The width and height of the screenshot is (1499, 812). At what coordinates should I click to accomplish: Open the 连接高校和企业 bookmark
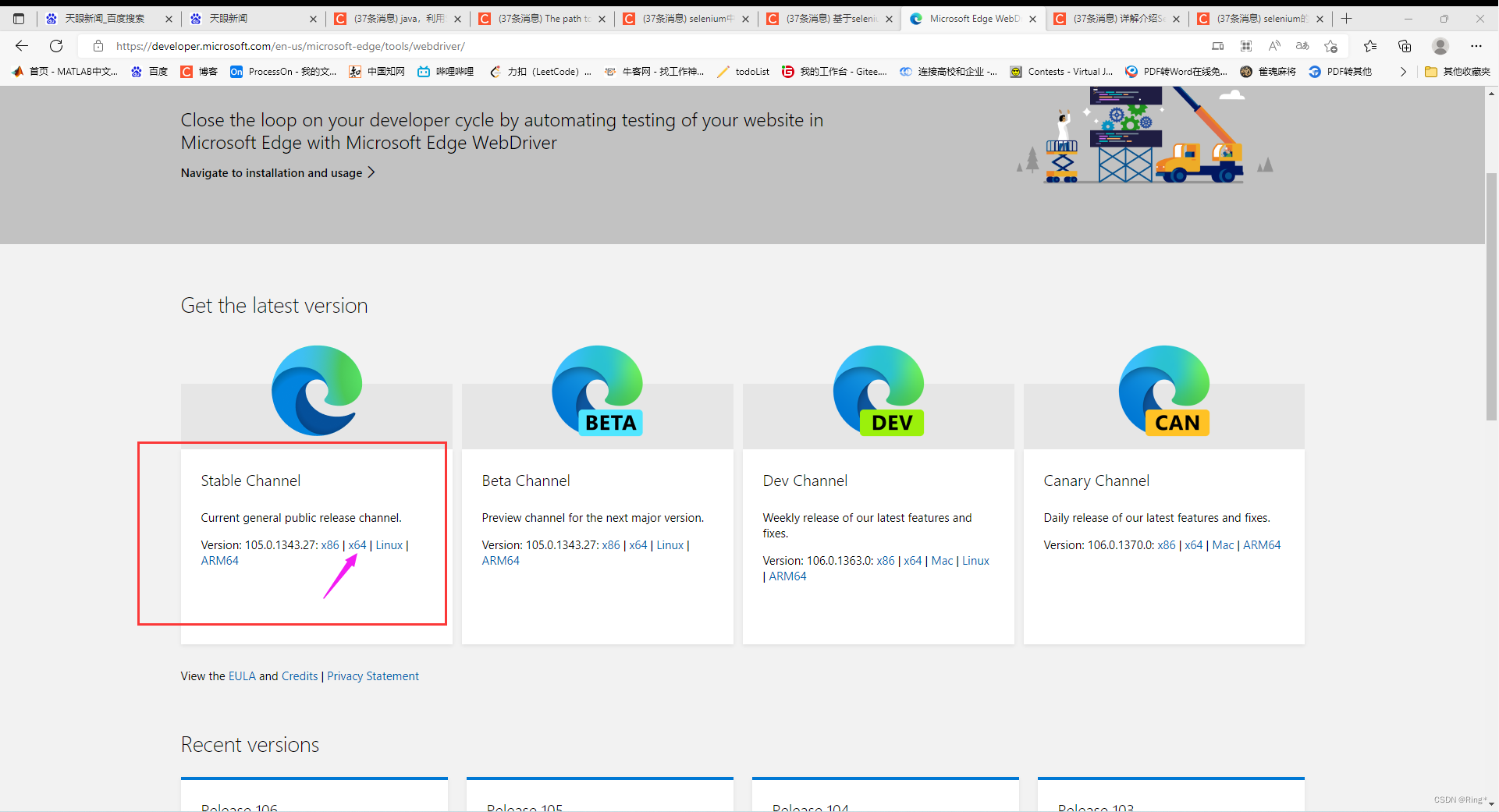pyautogui.click(x=948, y=72)
